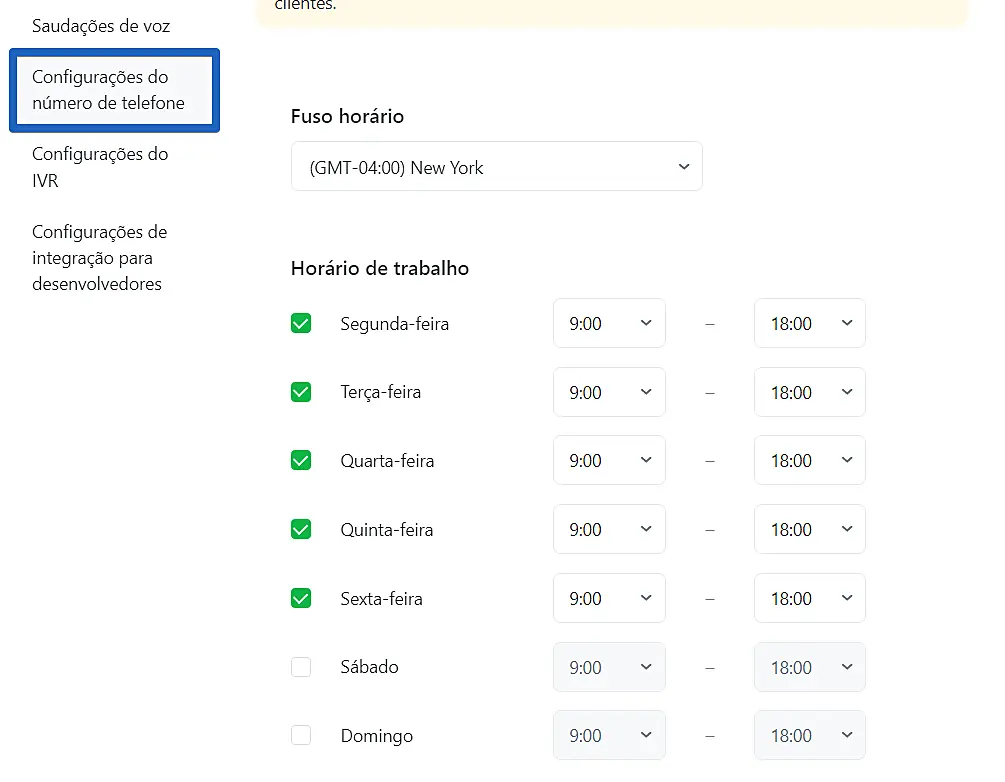Open Configurações de integração para desenvolvedores
Viewport: 1005px width, 782px height.
(100, 258)
